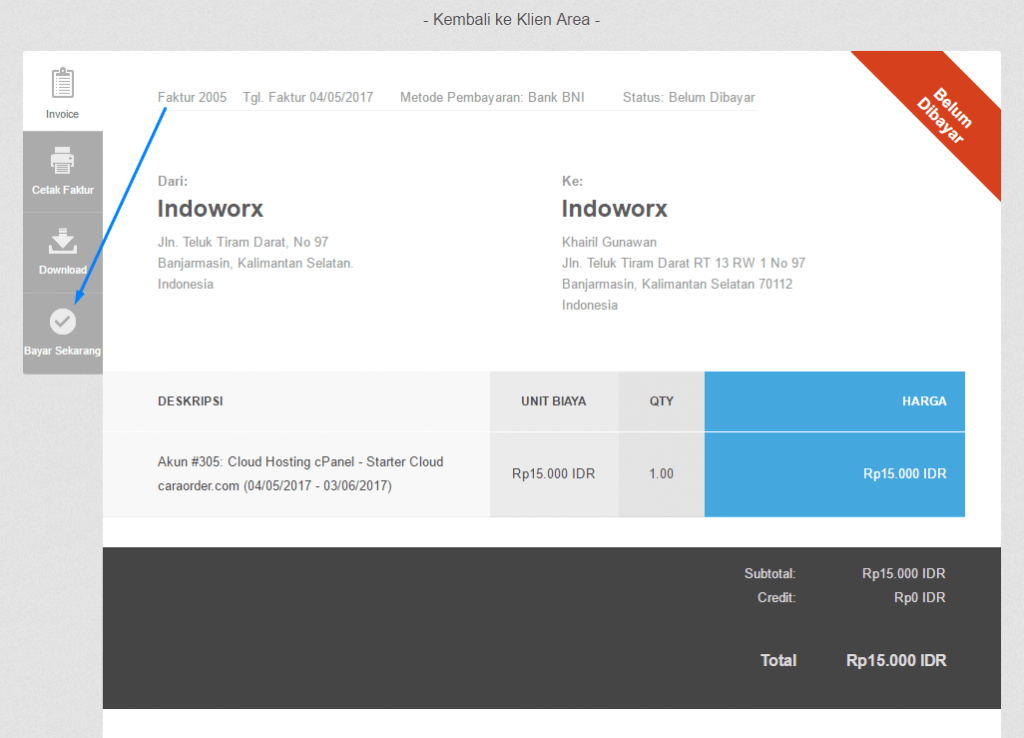The image size is (1024, 738).
Task: Click caraorder.com date range line
Action: (274, 486)
